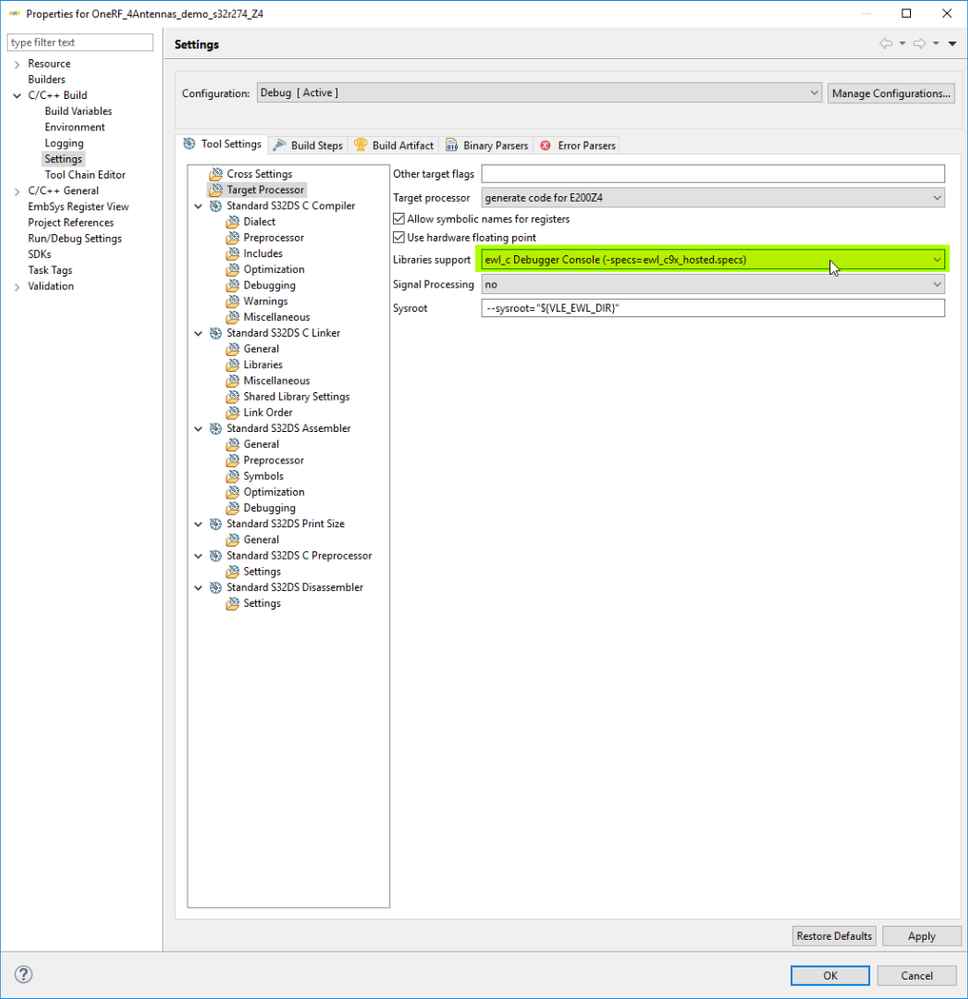
Task: Expand the Validation node
Action: point(17,287)
